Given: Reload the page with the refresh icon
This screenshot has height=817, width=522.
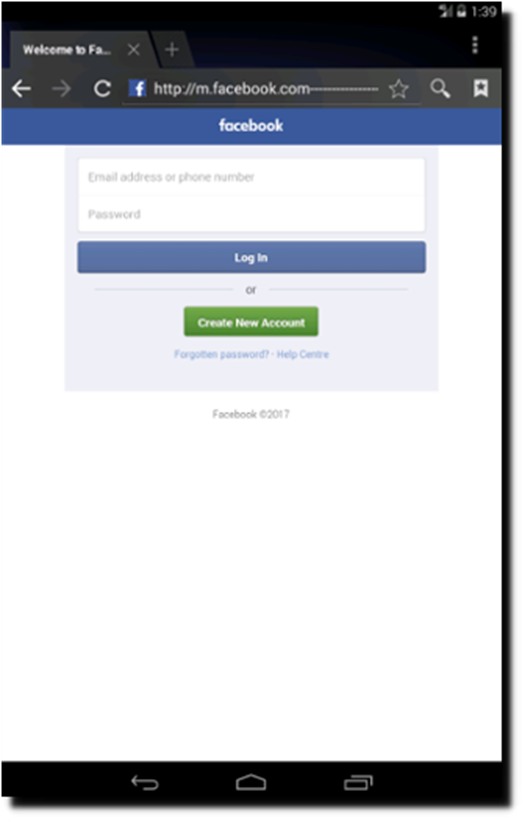Looking at the screenshot, I should [x=102, y=89].
